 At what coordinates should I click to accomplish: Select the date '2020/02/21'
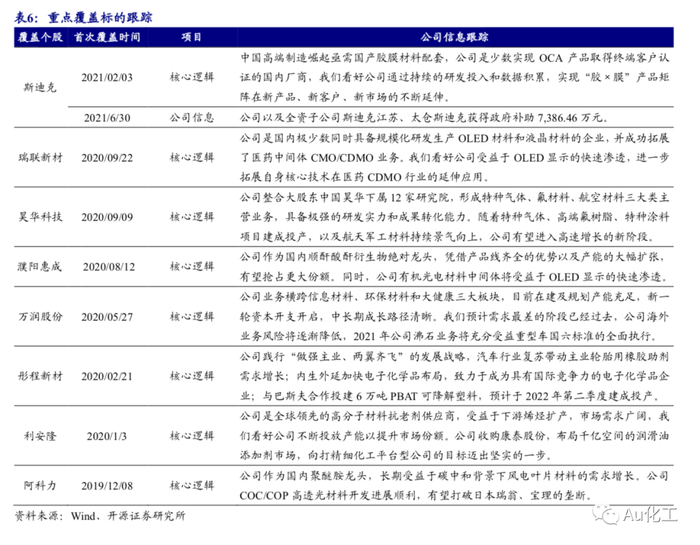click(107, 376)
